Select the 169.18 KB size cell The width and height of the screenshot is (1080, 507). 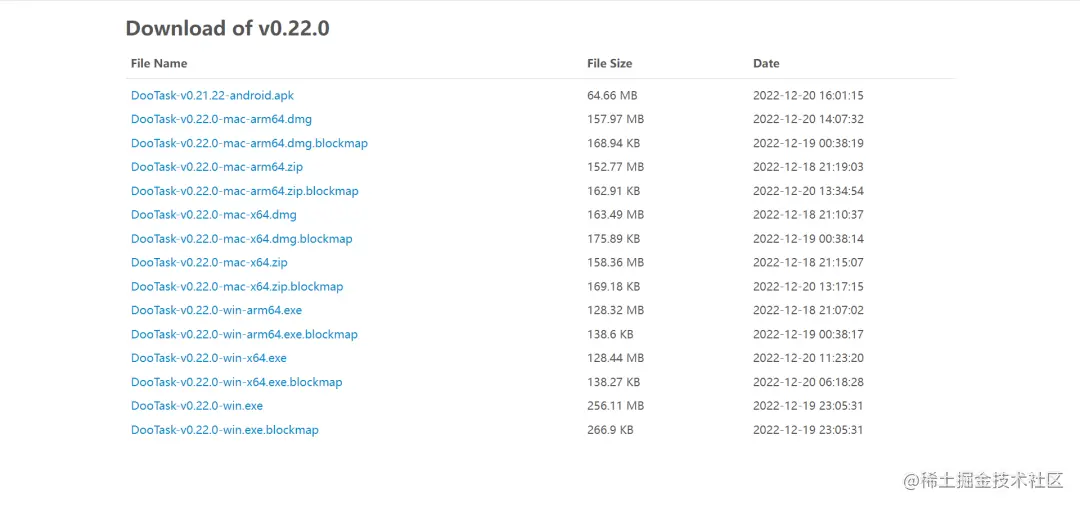(x=613, y=287)
